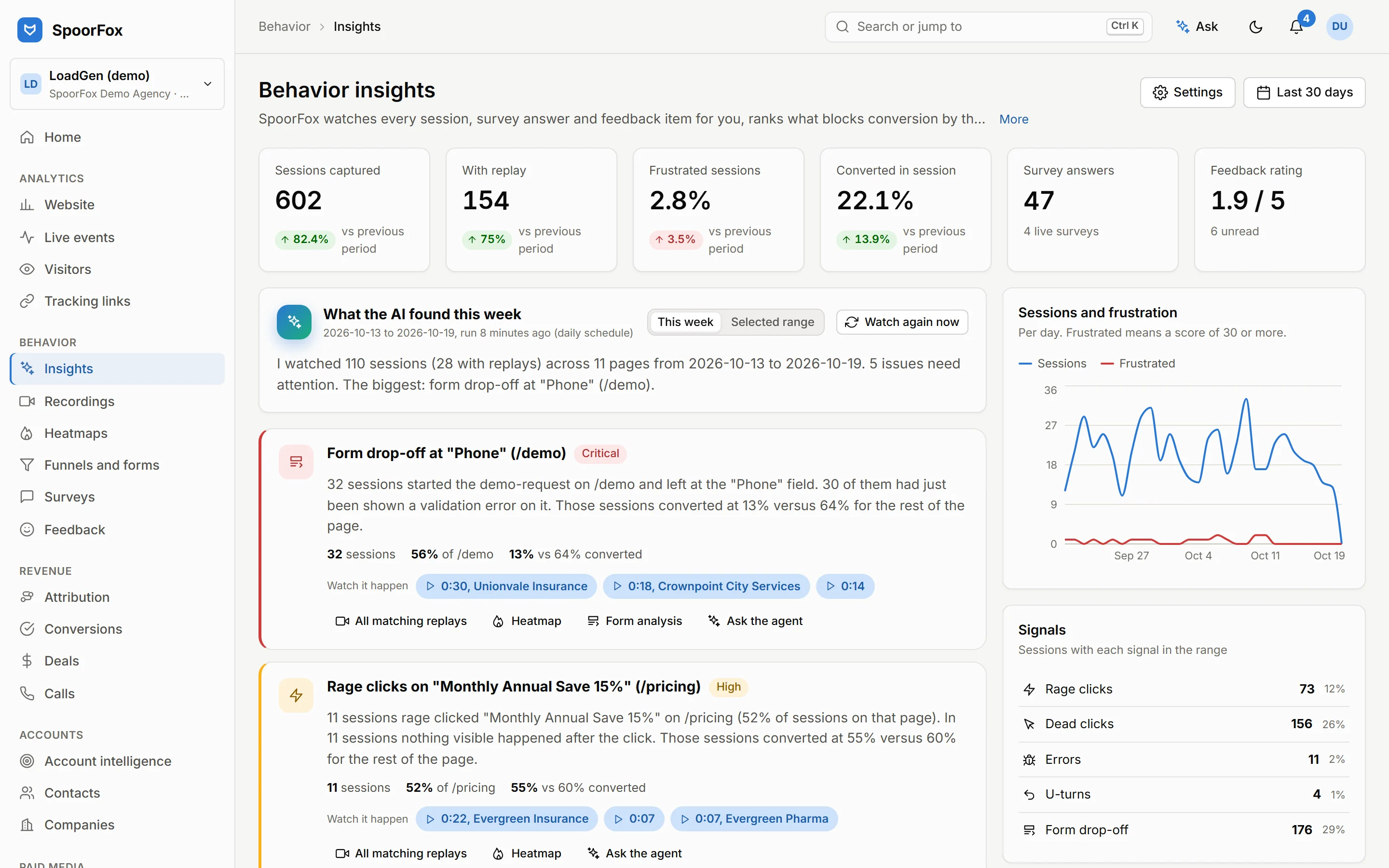Click Behavior in the breadcrumb
Viewport: 1389px width, 868px height.
tap(284, 27)
